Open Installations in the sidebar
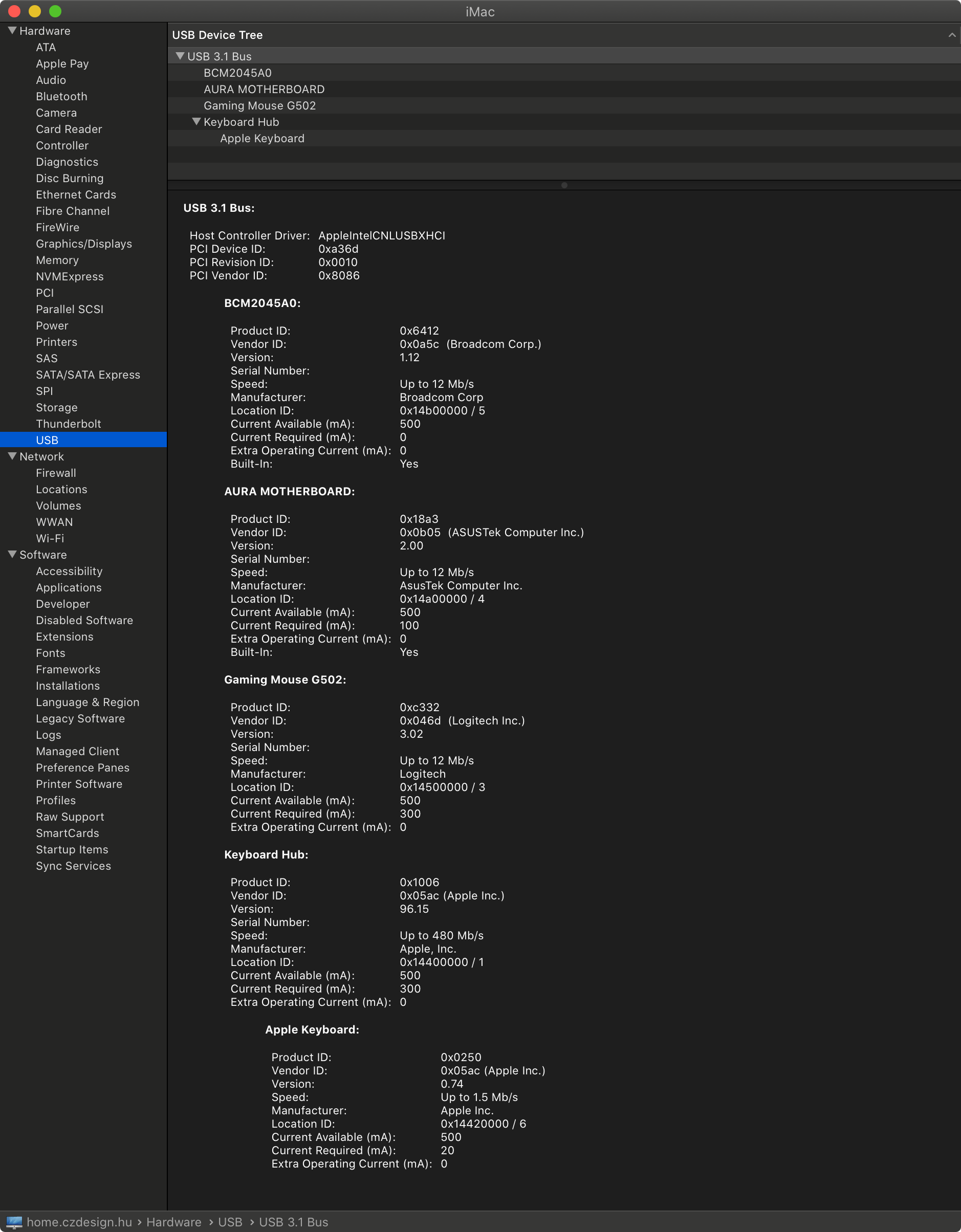Image resolution: width=961 pixels, height=1232 pixels. pyautogui.click(x=68, y=686)
